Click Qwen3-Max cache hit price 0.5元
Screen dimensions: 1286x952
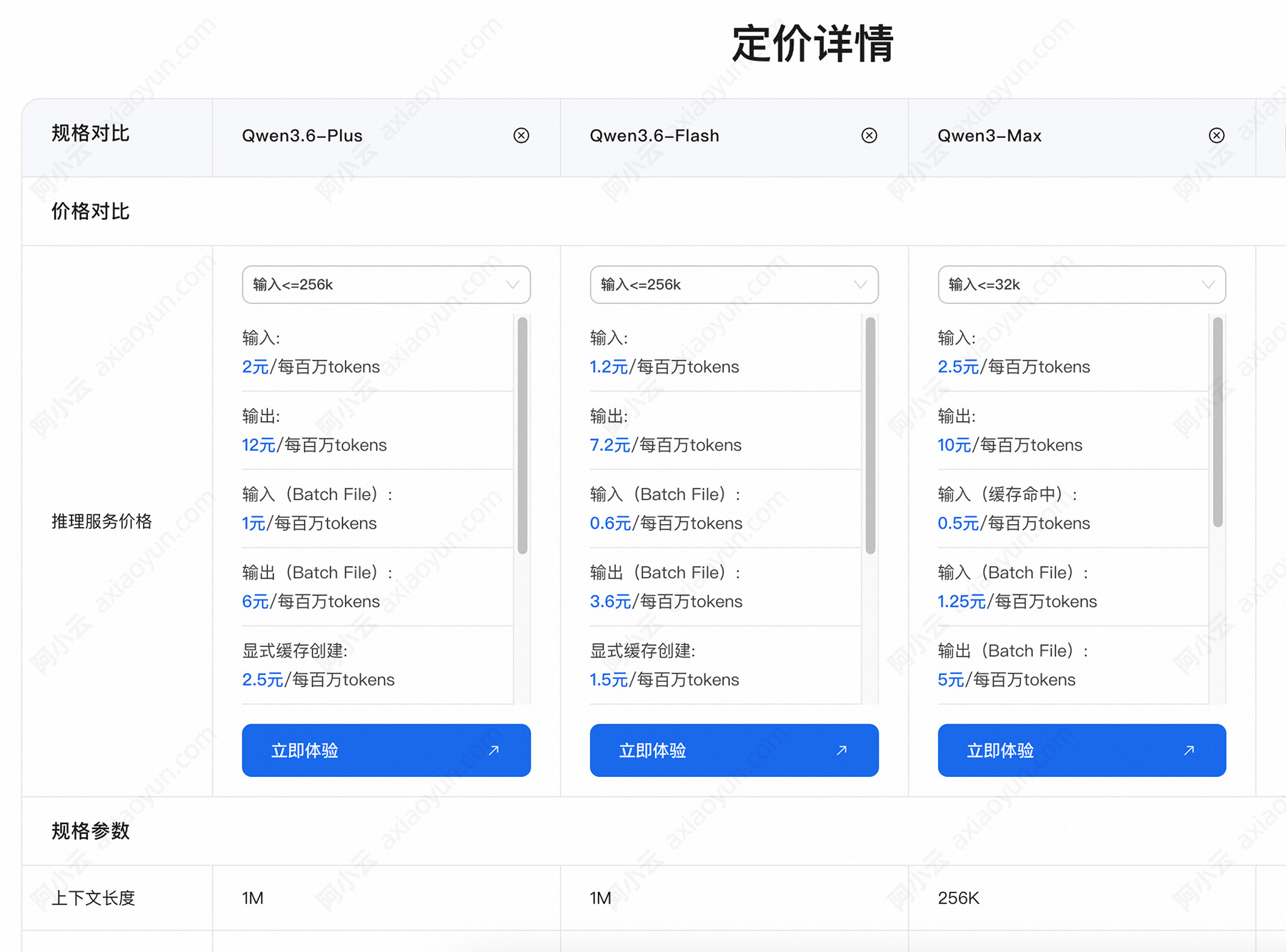958,523
